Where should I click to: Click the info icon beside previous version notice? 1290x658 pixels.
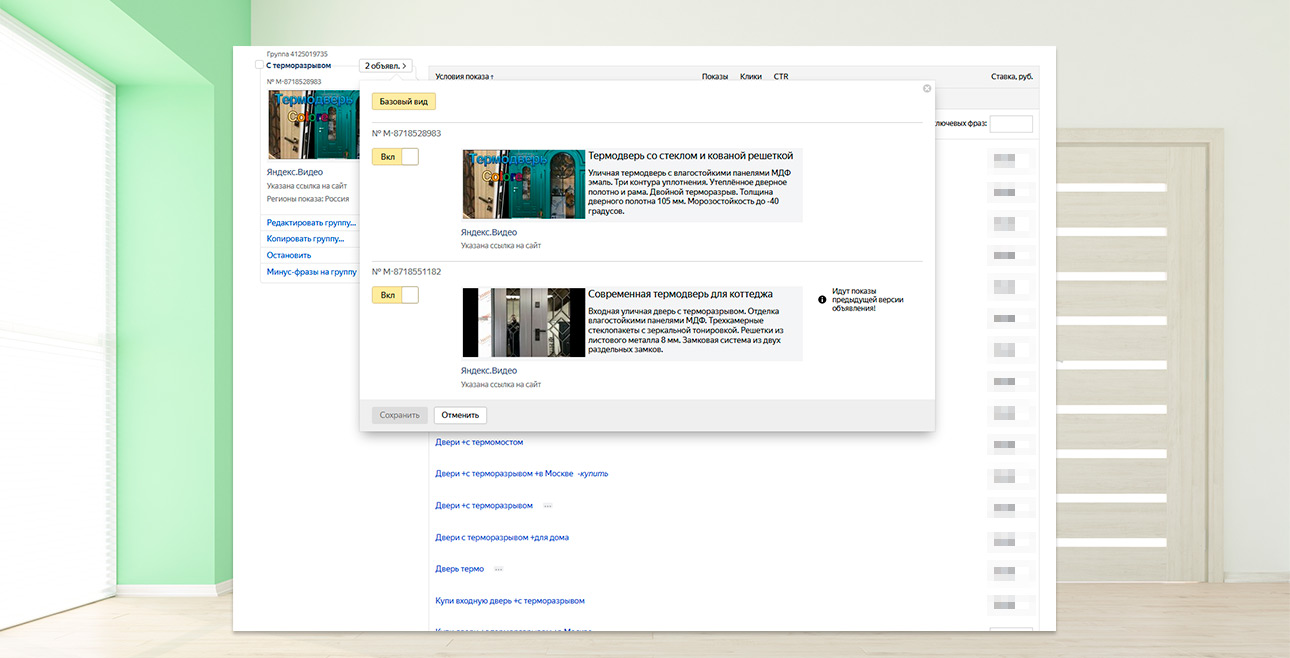(x=822, y=300)
